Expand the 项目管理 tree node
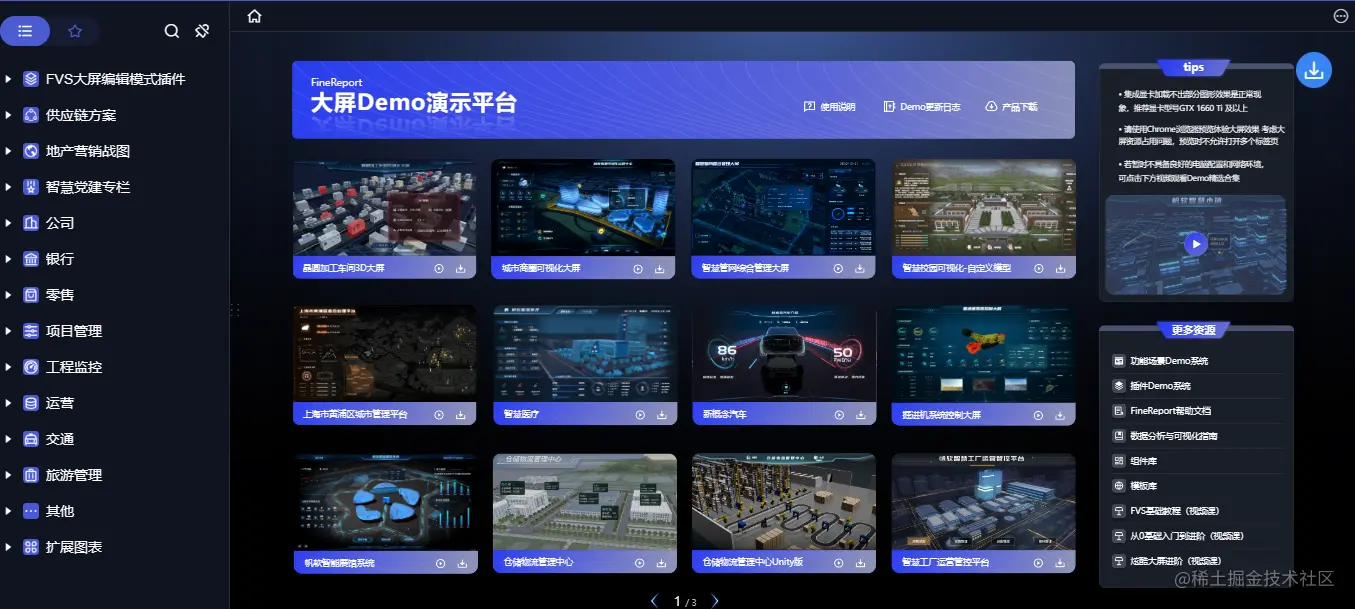Screen dimensions: 1355x609 tap(8, 331)
